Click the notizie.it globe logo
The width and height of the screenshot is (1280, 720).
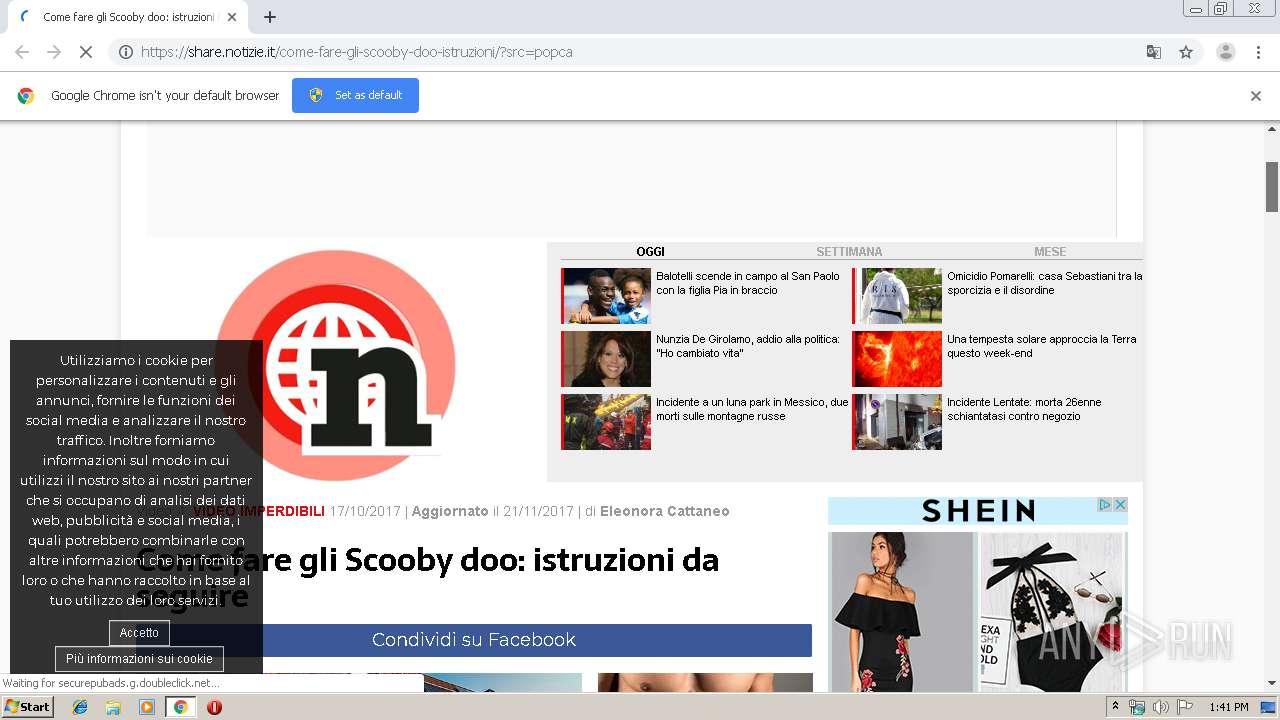[x=336, y=365]
